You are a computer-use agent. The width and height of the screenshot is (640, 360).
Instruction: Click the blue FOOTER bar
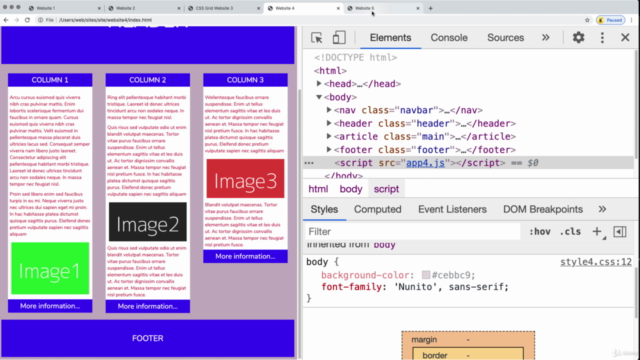(147, 338)
